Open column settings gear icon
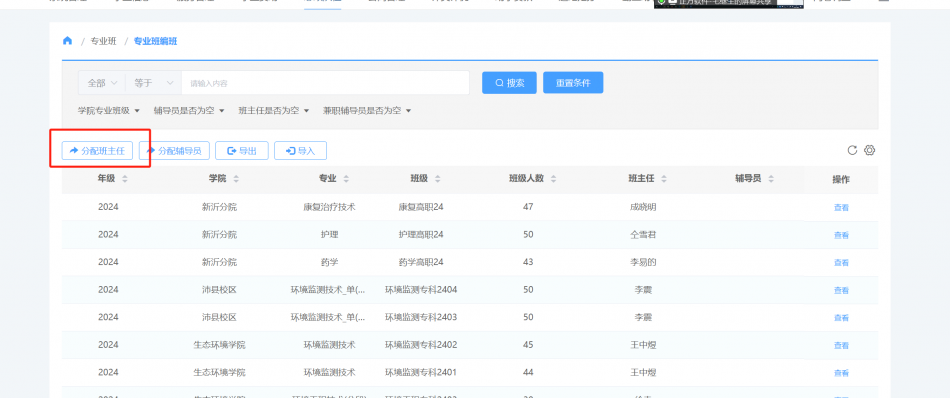Image resolution: width=950 pixels, height=398 pixels. coord(870,150)
